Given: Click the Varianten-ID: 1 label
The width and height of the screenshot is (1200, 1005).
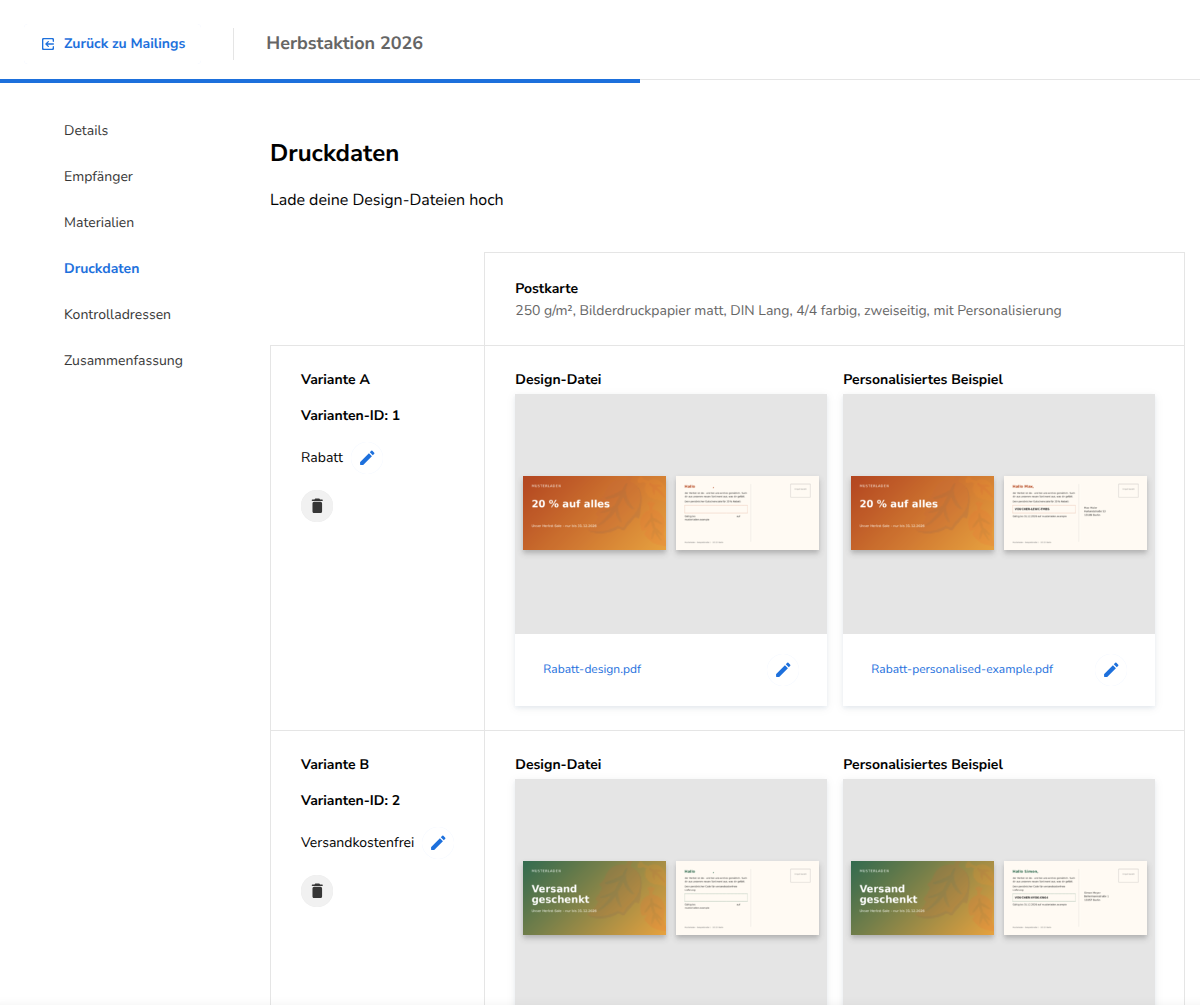Looking at the screenshot, I should [x=350, y=415].
